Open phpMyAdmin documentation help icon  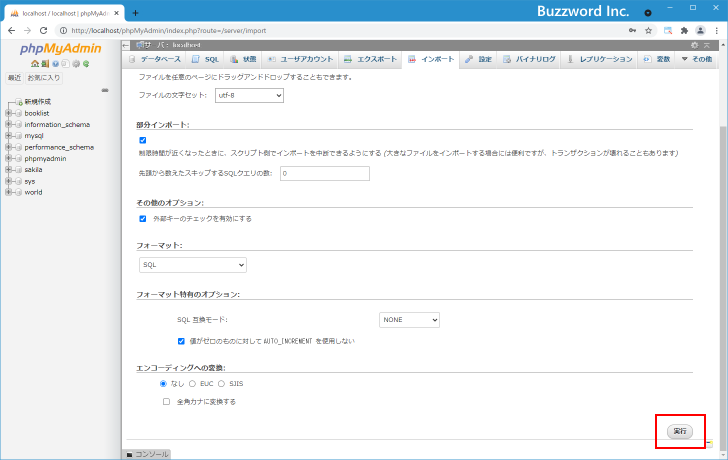pyautogui.click(x=55, y=64)
